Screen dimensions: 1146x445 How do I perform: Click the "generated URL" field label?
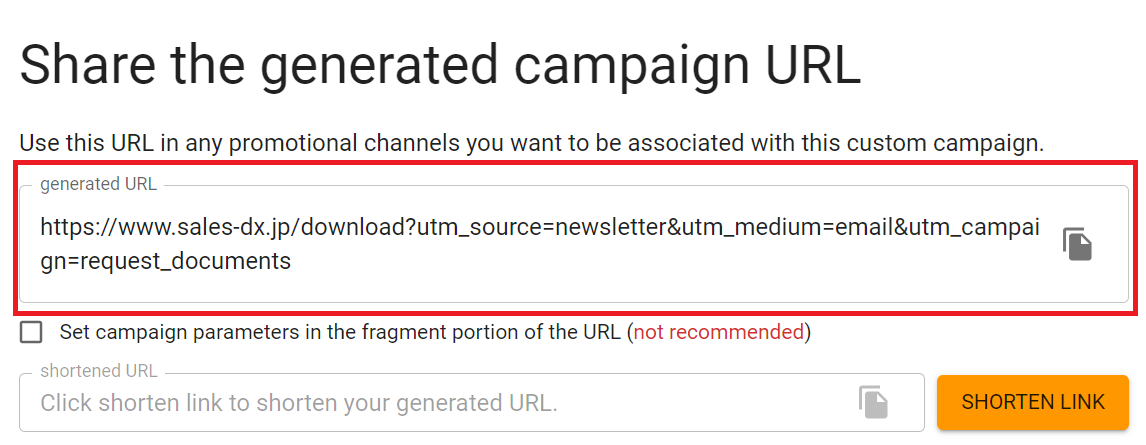coord(98,184)
